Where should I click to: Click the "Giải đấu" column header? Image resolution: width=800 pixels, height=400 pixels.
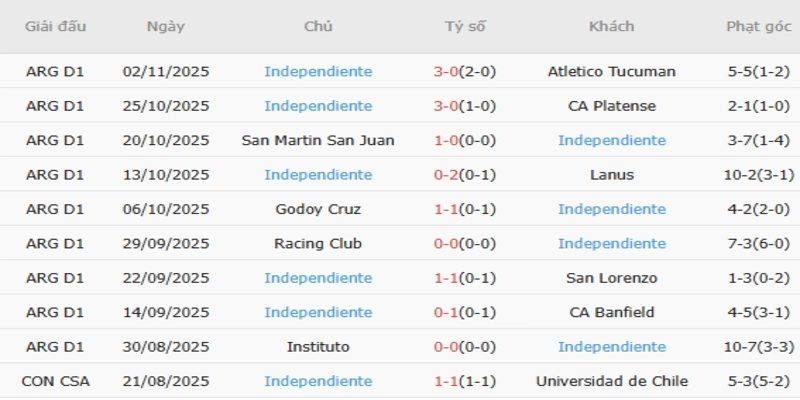pyautogui.click(x=54, y=27)
